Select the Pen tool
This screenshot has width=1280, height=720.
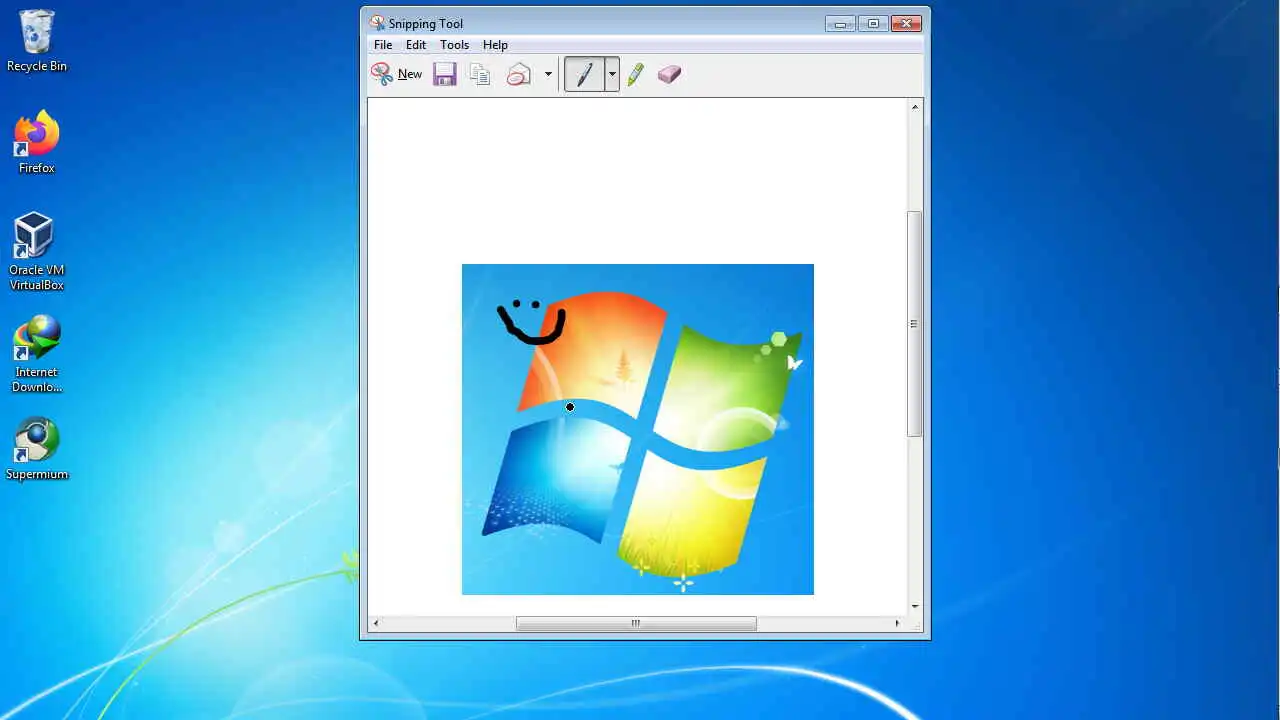coord(584,74)
